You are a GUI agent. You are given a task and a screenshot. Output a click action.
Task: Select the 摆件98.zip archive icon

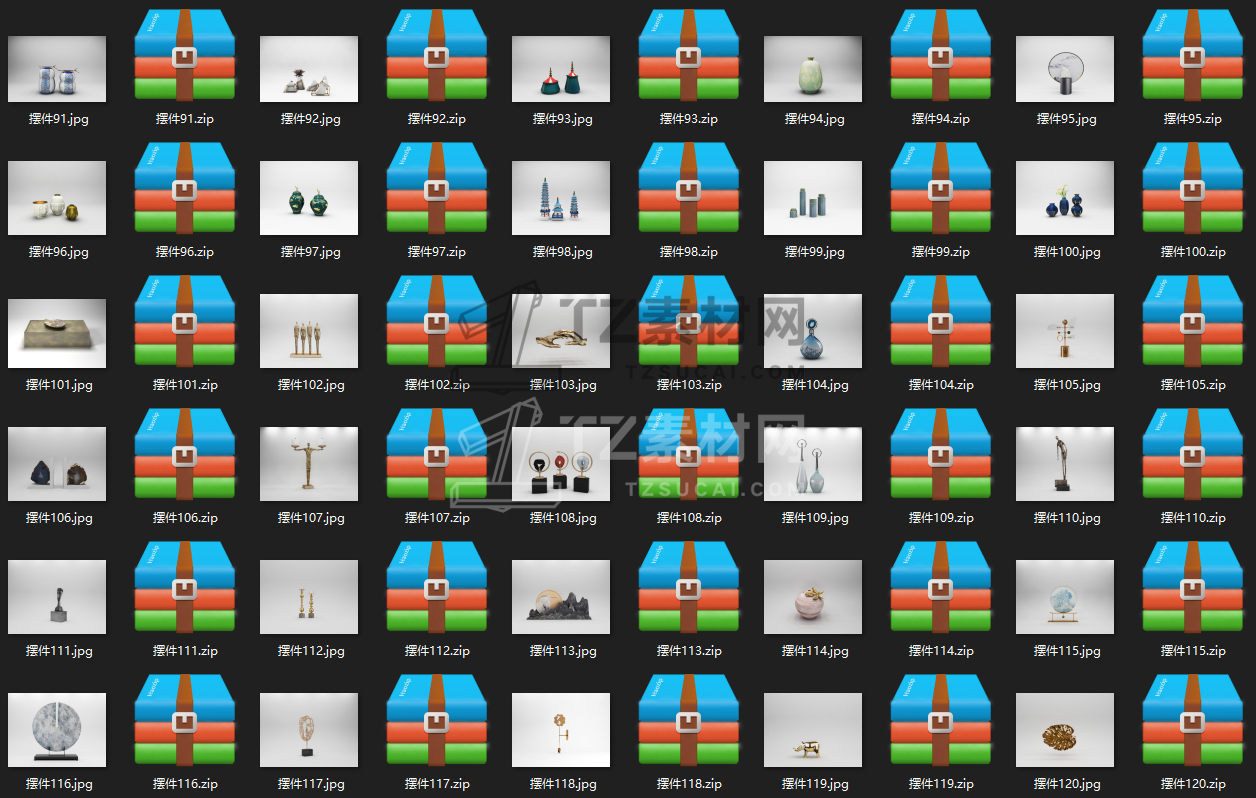tap(689, 188)
